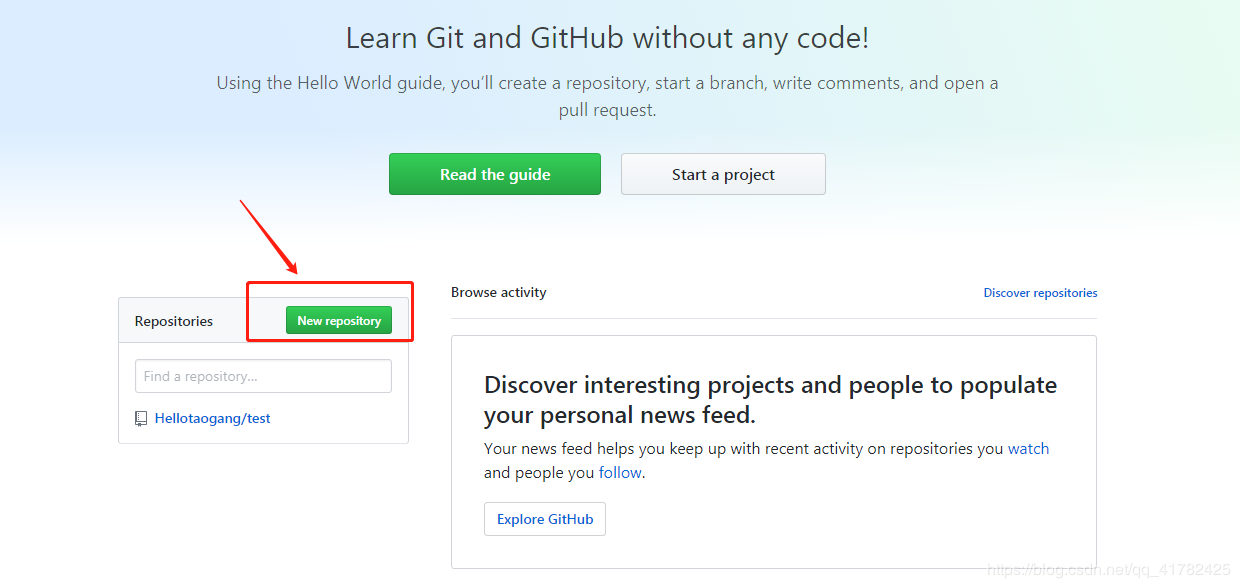Click the blog.csdn.net watermark text

pyautogui.click(x=1108, y=570)
